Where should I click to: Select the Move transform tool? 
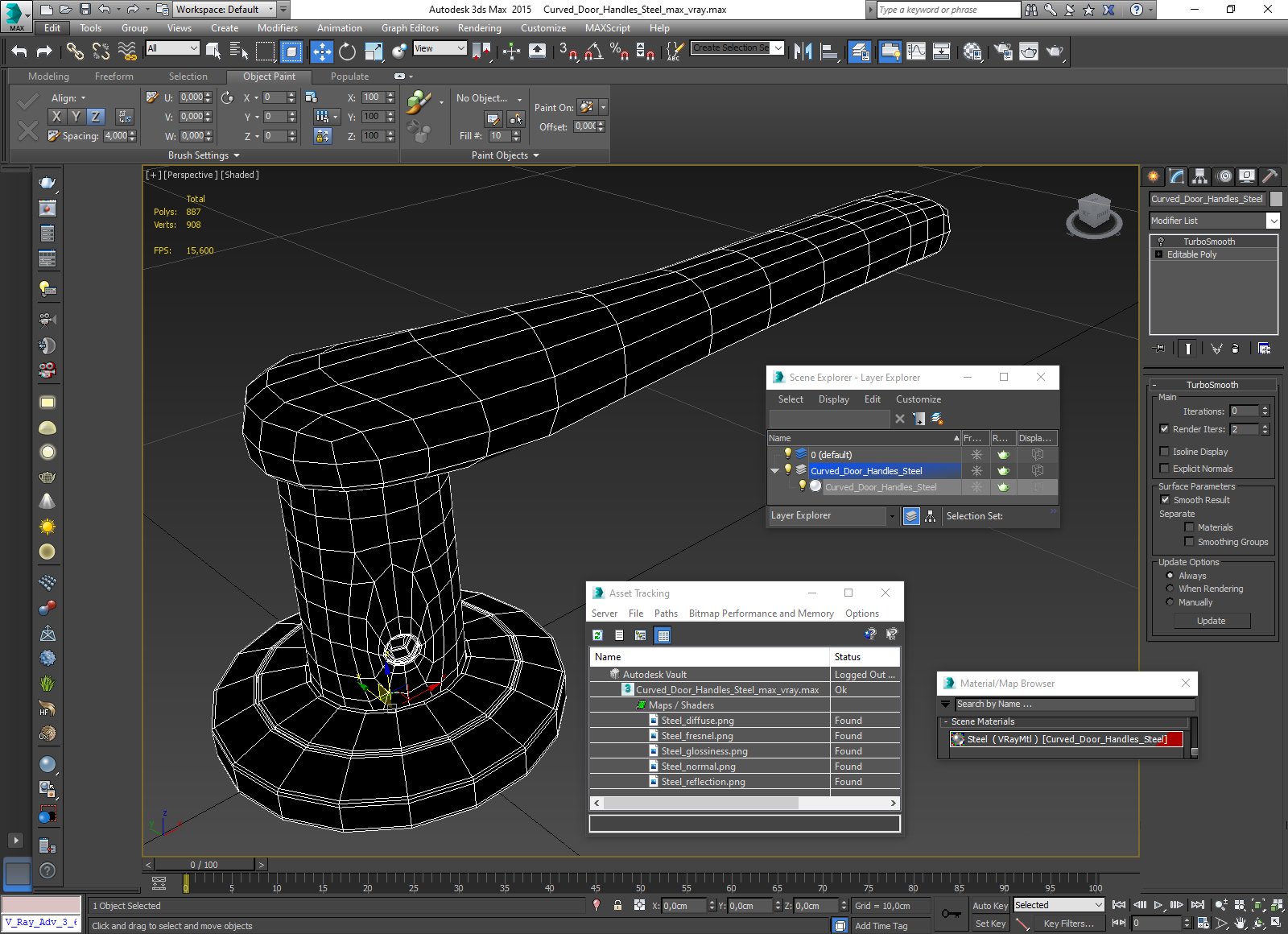click(x=321, y=52)
